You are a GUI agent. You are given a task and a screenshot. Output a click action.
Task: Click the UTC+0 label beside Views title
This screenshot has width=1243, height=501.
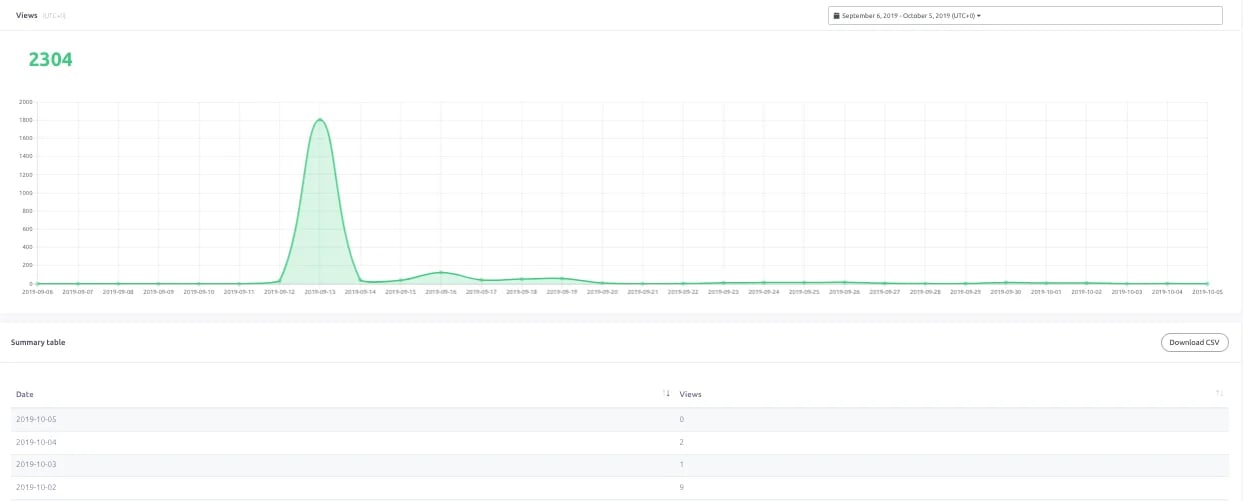click(x=54, y=16)
